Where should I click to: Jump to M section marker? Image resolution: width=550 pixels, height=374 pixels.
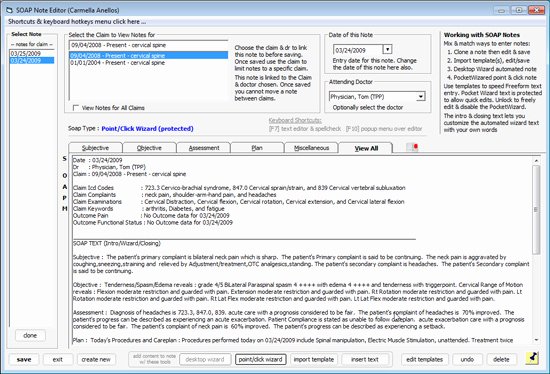click(x=65, y=209)
